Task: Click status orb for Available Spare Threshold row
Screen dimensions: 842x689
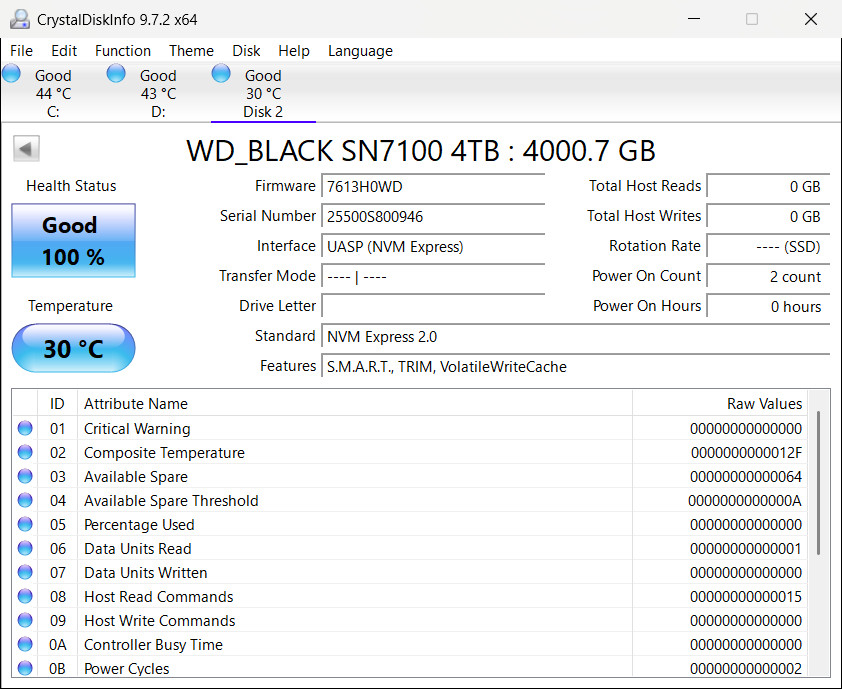Action: [x=25, y=500]
